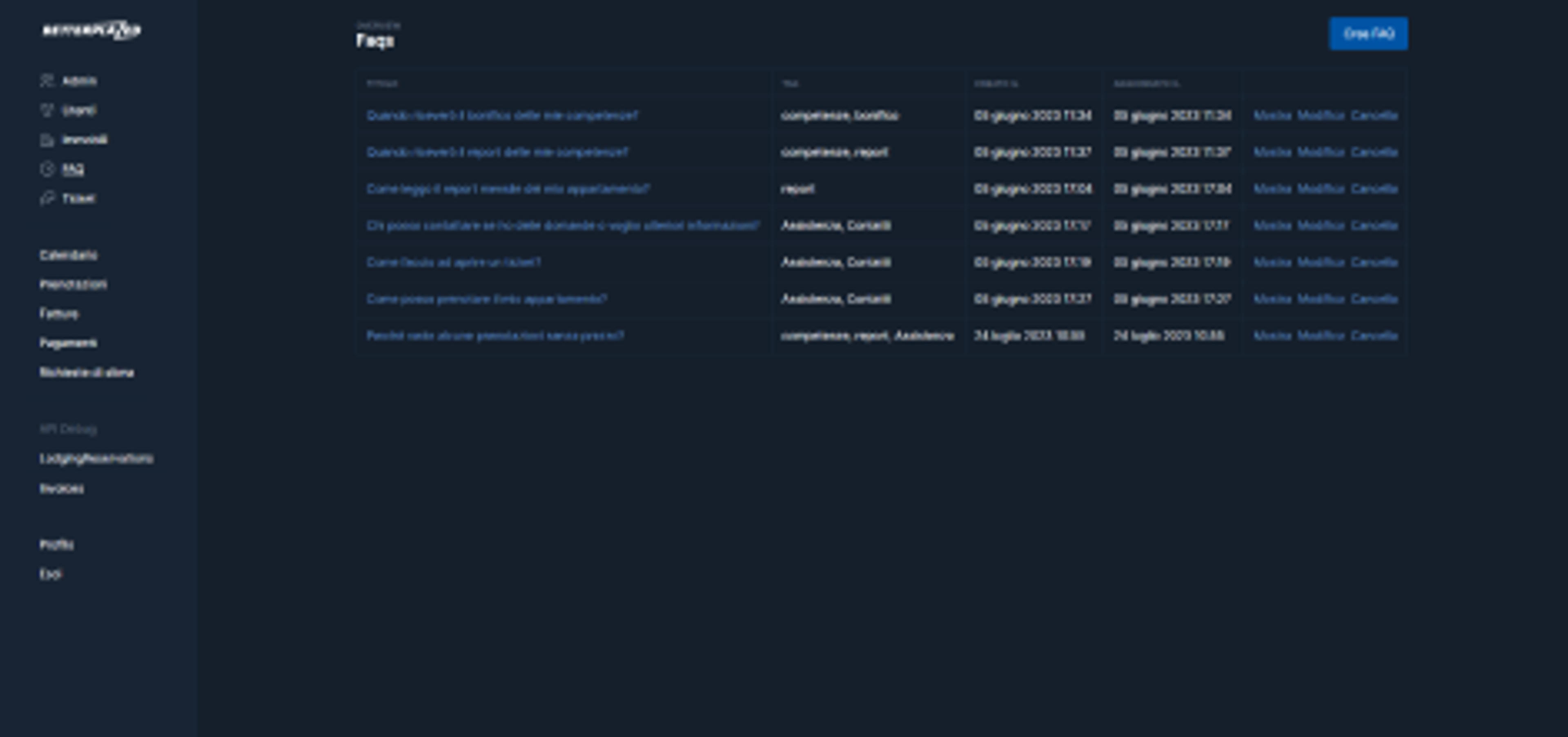The width and height of the screenshot is (1568, 737).
Task: Click Modifica for the monthly report FAQ
Action: point(1321,189)
